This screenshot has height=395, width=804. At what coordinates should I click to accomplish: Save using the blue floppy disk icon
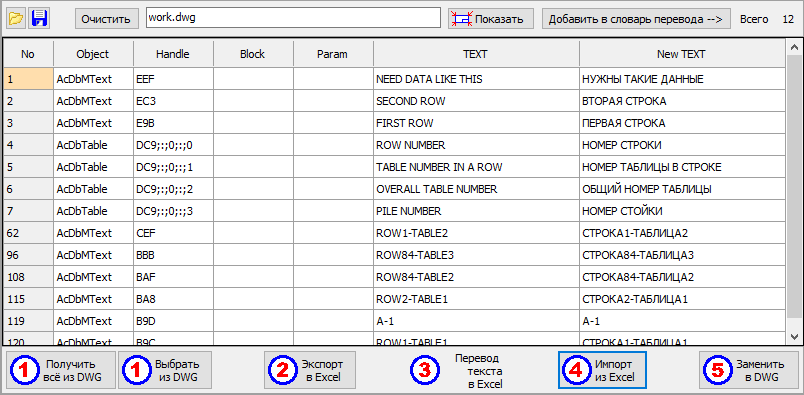pos(39,19)
